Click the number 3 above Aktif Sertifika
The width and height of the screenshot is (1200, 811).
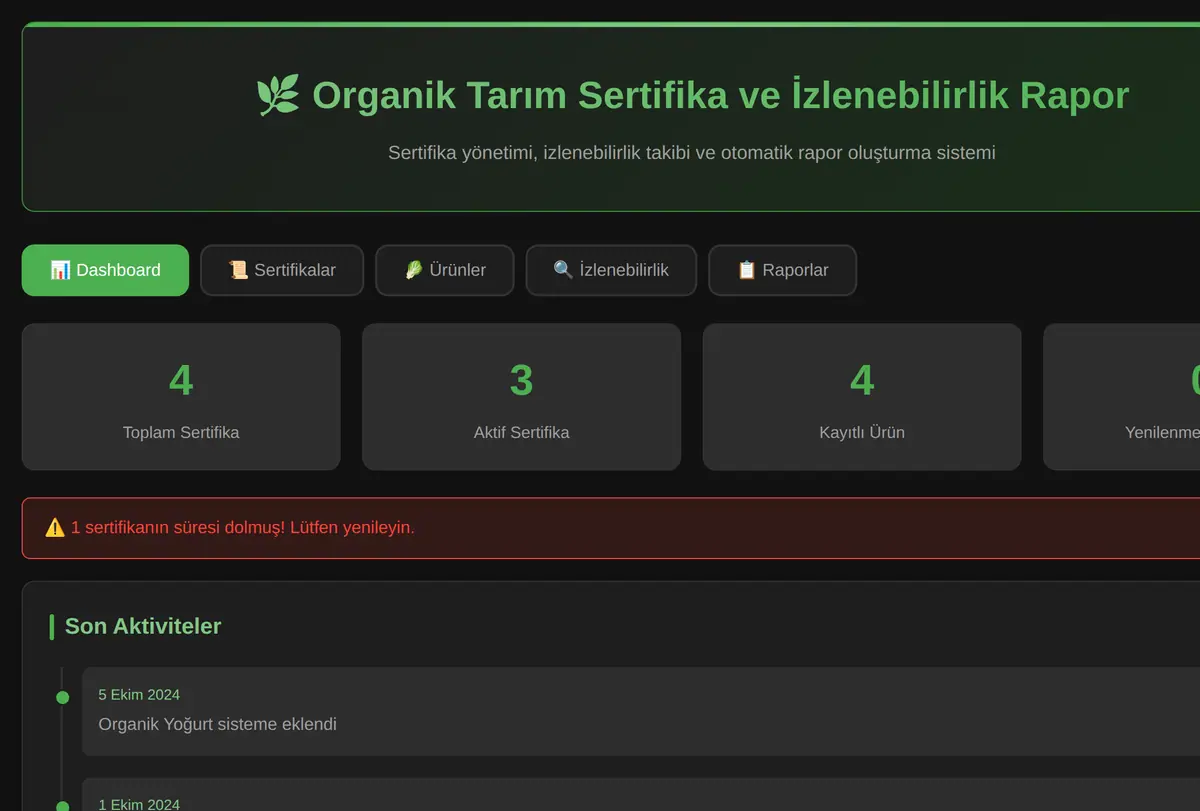coord(521,380)
